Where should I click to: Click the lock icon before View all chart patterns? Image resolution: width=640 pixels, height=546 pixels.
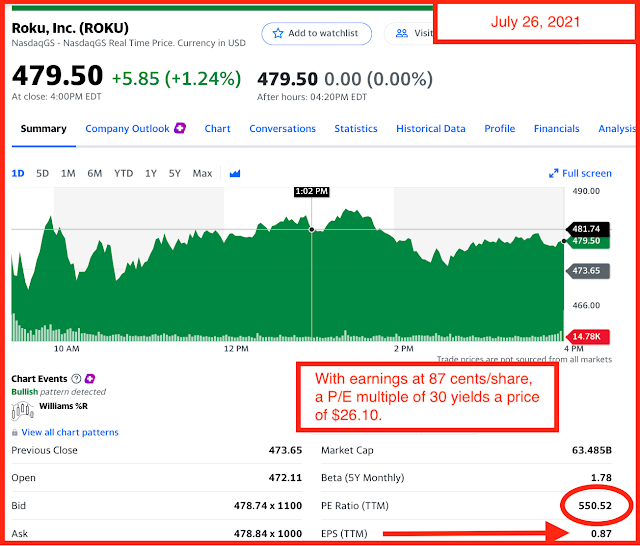point(15,433)
